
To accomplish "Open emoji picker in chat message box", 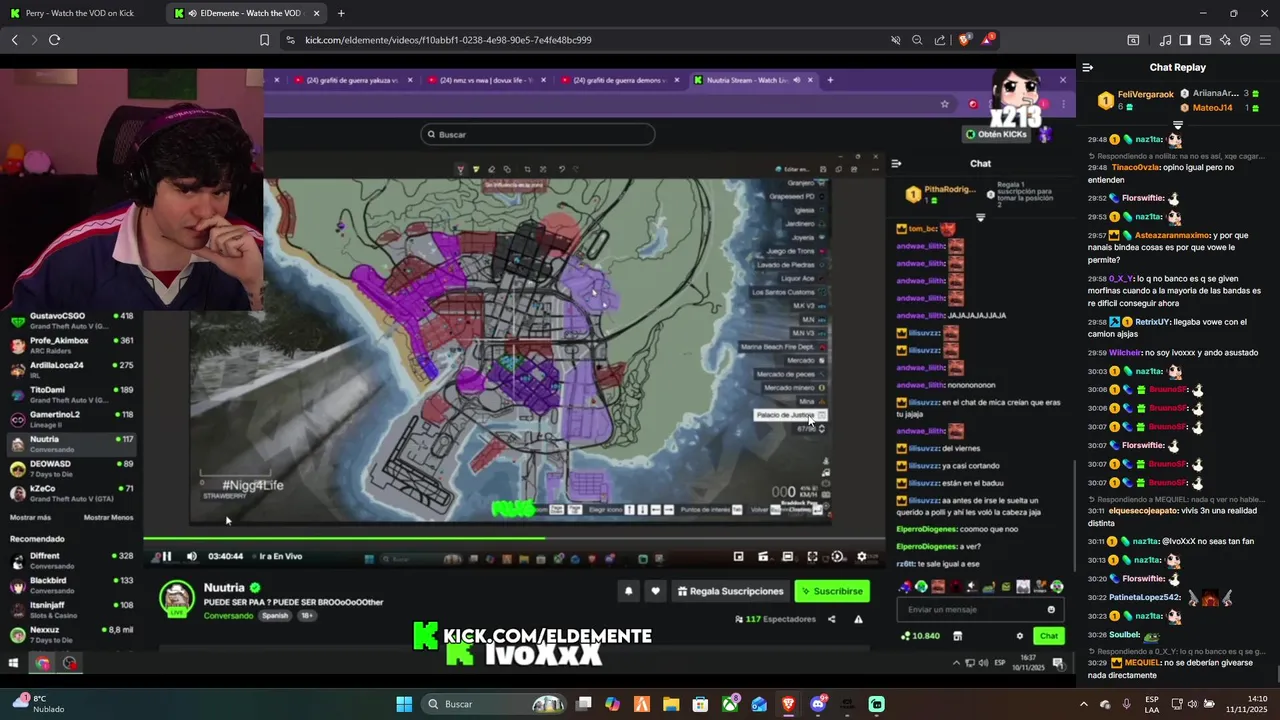I will tap(1051, 609).
